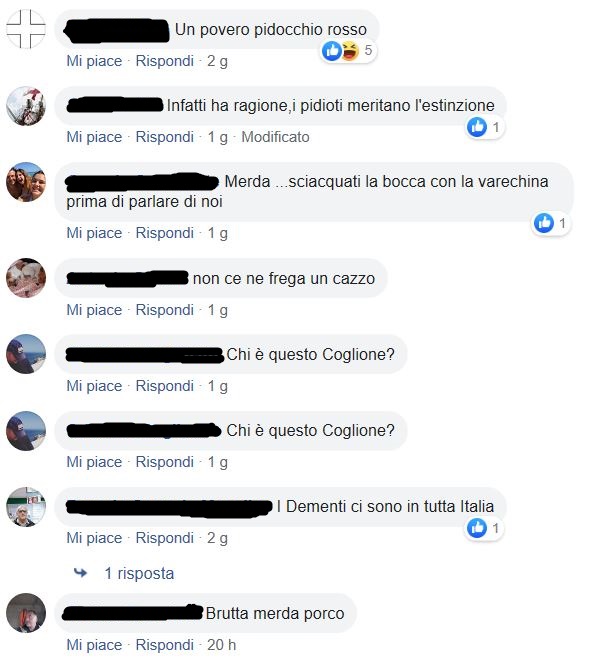Click the thumbs-up icon on 'varechina' comment
The height and width of the screenshot is (660, 609).
click(544, 223)
